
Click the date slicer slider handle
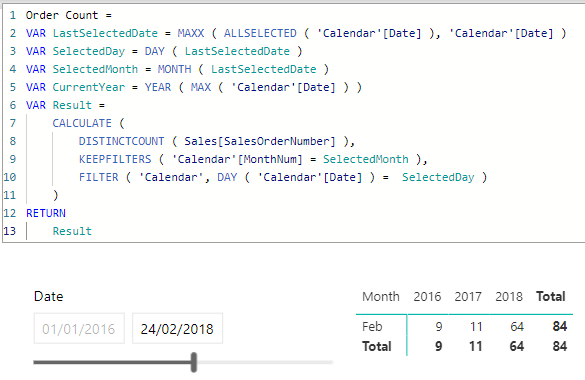coord(194,362)
